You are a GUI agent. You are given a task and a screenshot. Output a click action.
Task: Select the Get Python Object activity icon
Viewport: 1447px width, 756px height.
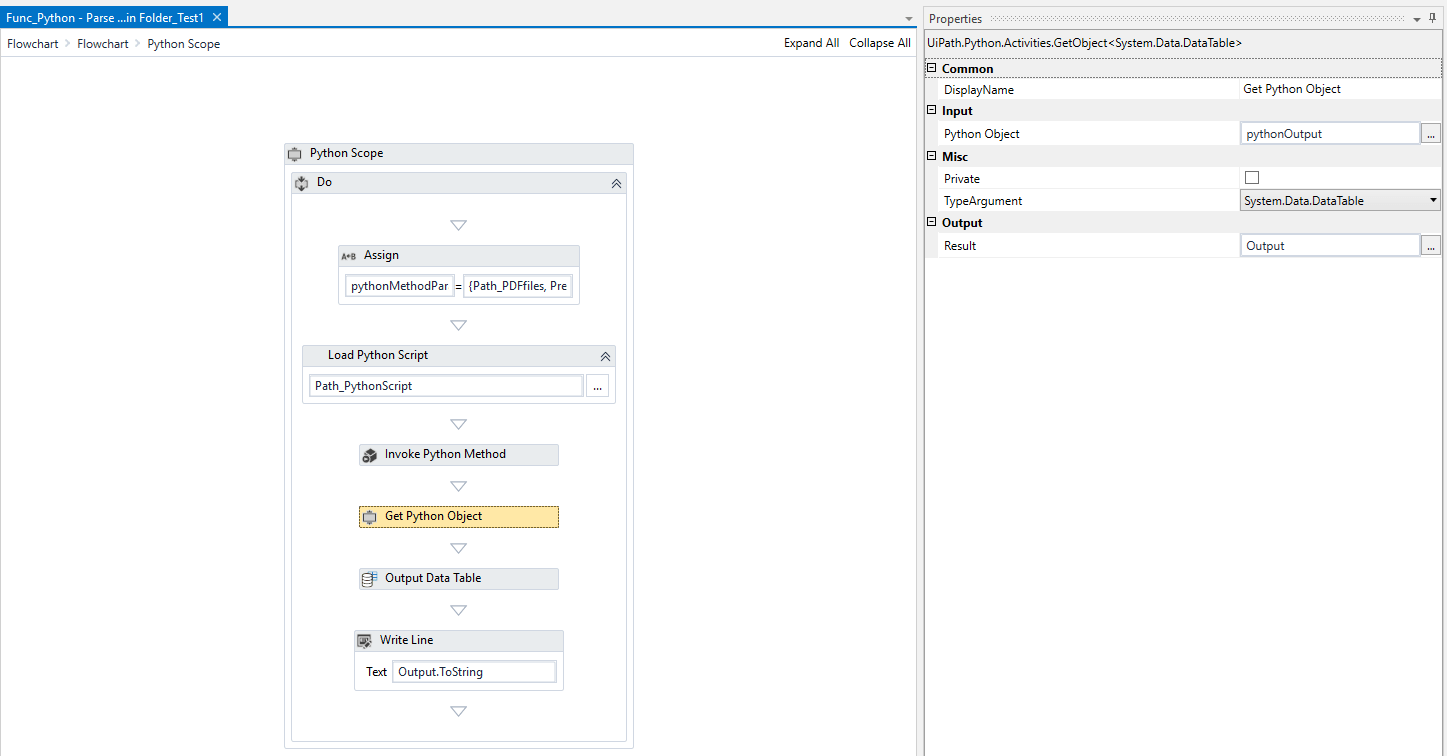pos(371,516)
